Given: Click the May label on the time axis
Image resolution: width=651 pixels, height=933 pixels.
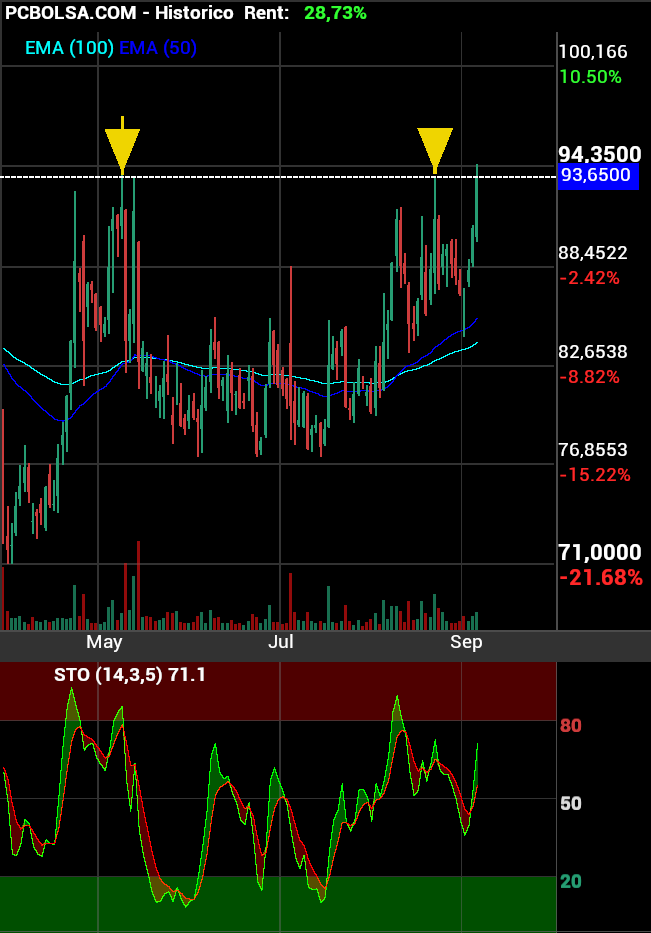Looking at the screenshot, I should pos(104,642).
